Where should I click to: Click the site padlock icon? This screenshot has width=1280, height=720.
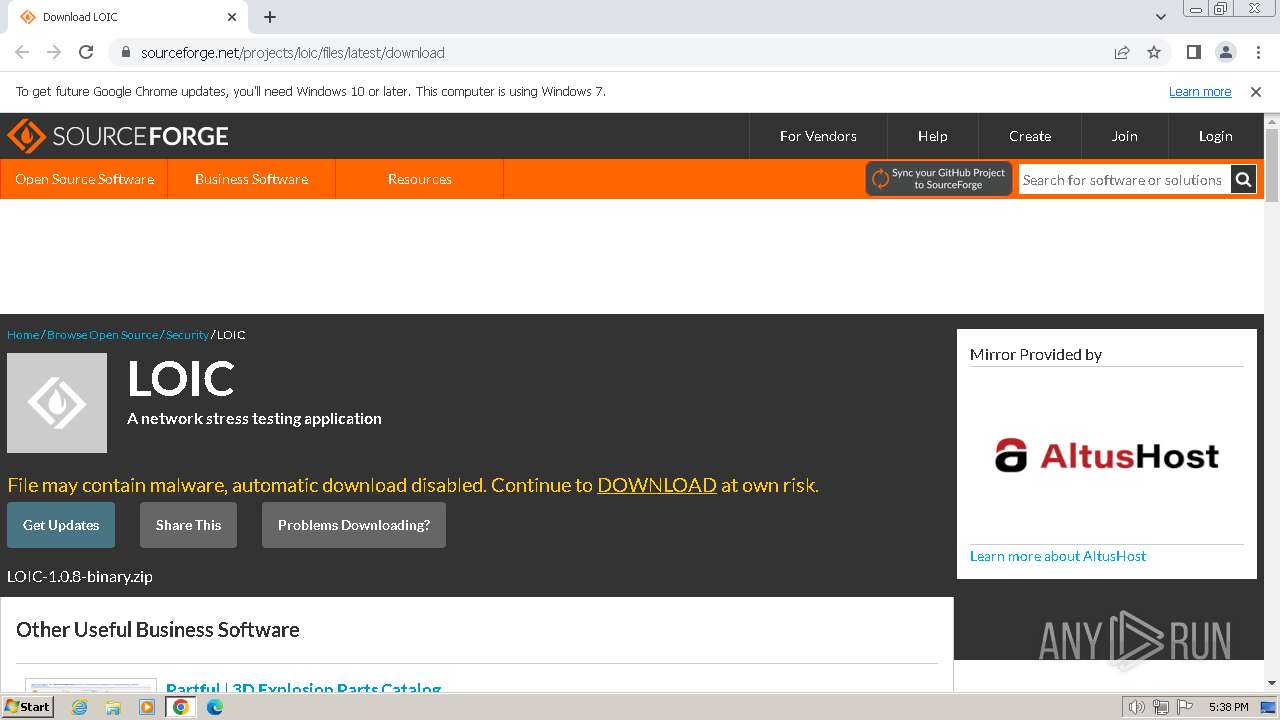[125, 52]
